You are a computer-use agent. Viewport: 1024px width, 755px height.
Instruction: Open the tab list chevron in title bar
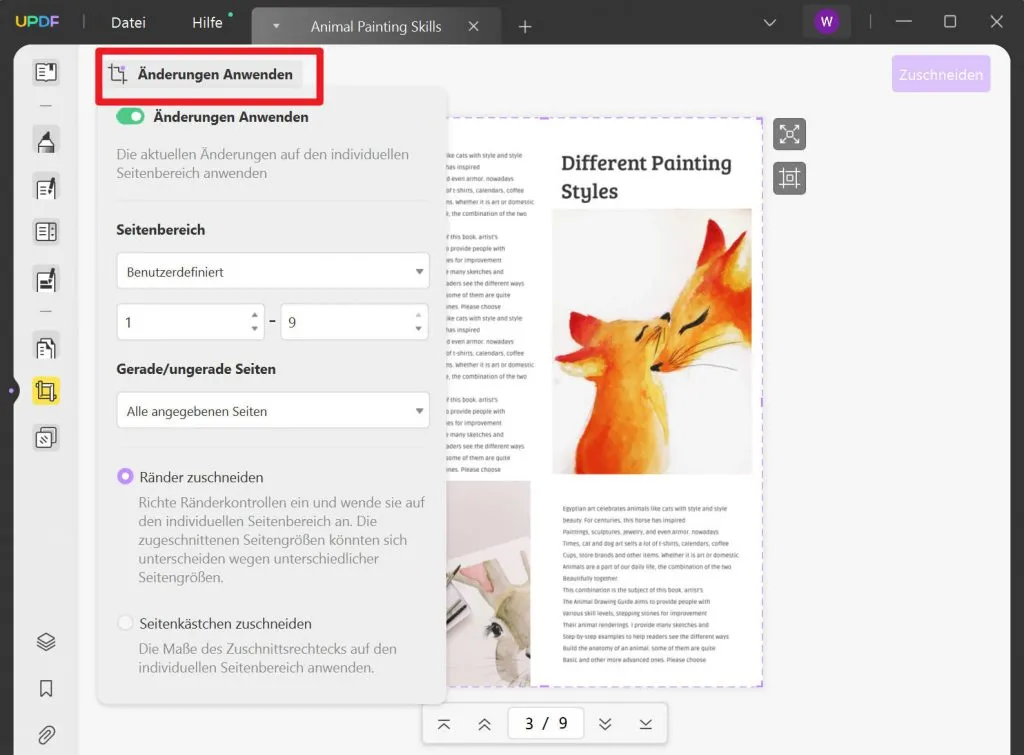tap(770, 23)
